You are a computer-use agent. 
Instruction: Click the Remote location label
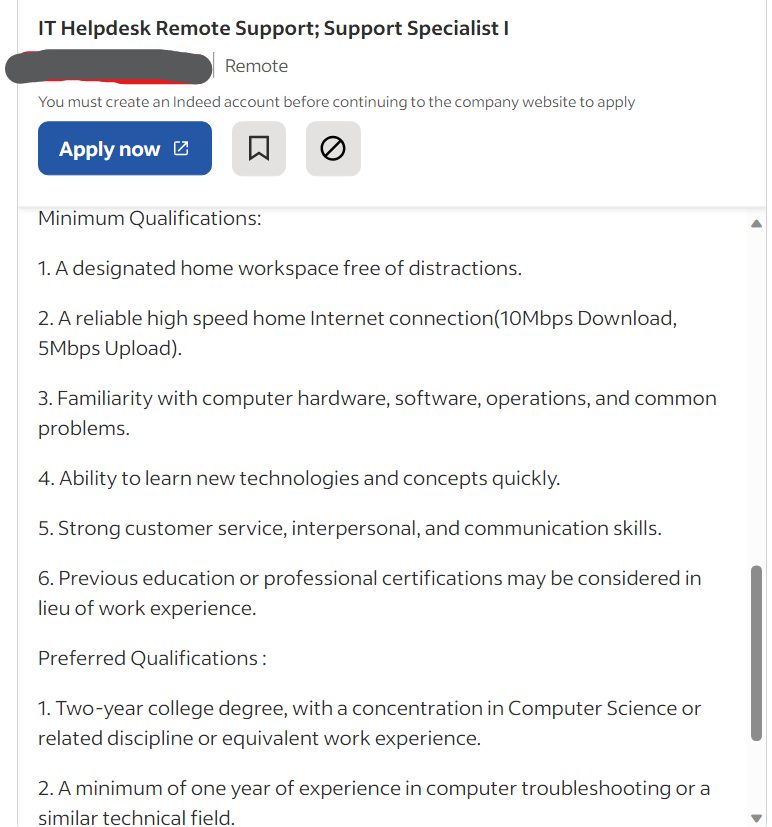point(256,66)
